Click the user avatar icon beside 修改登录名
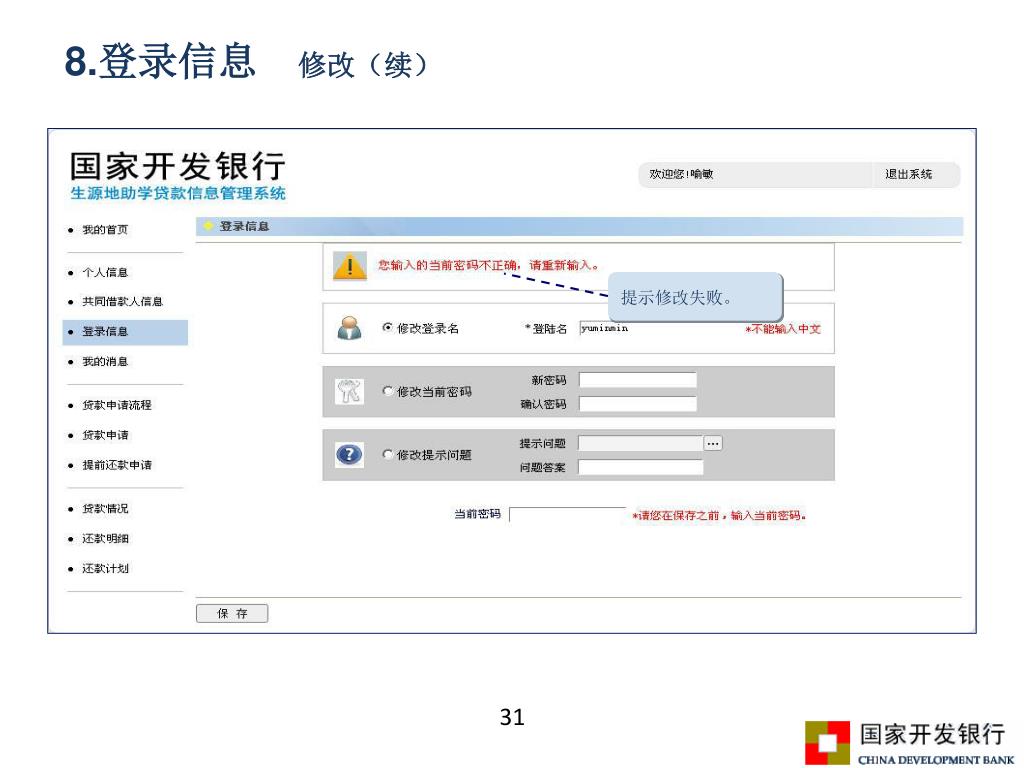This screenshot has width=1024, height=768. (x=349, y=328)
